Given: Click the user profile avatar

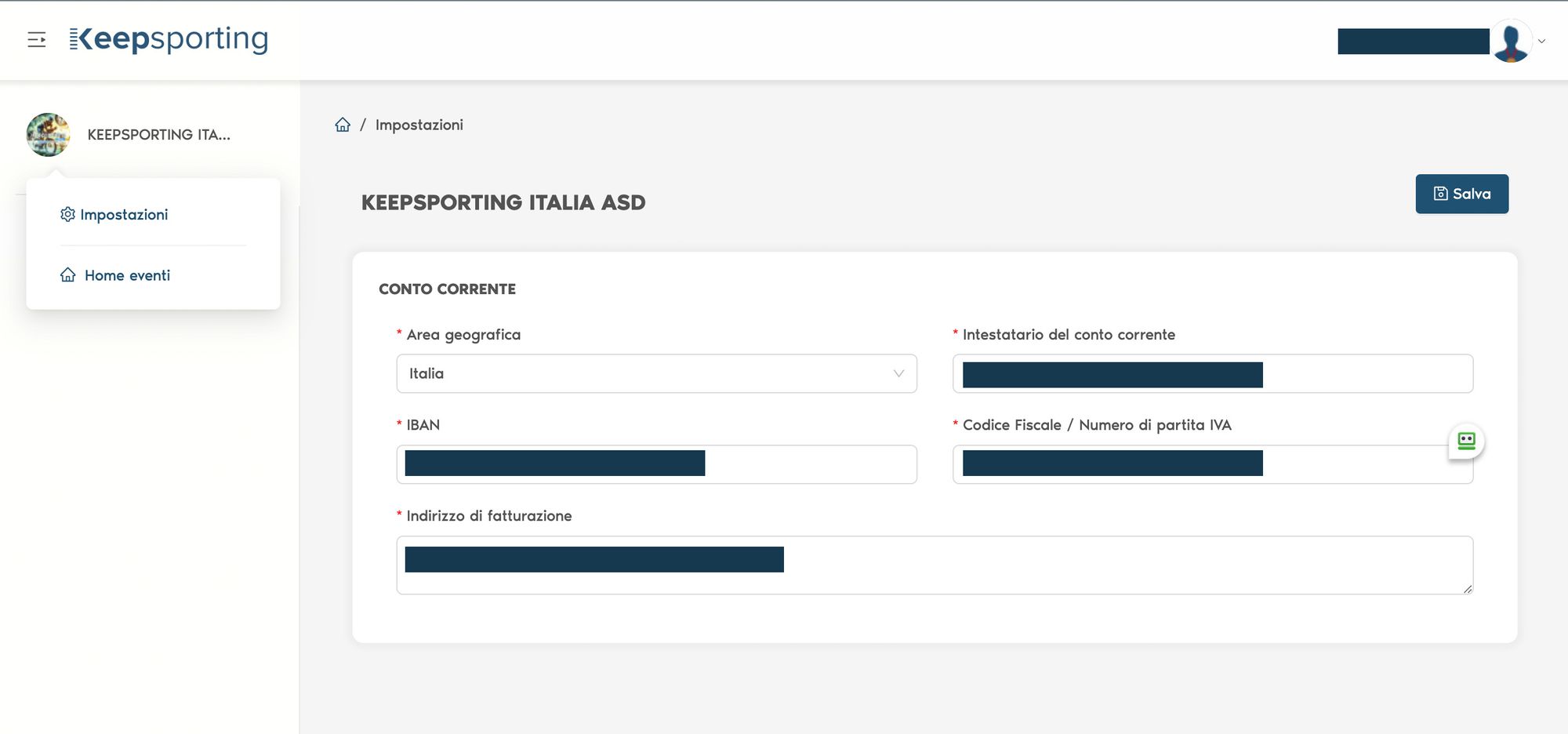Looking at the screenshot, I should (1511, 41).
